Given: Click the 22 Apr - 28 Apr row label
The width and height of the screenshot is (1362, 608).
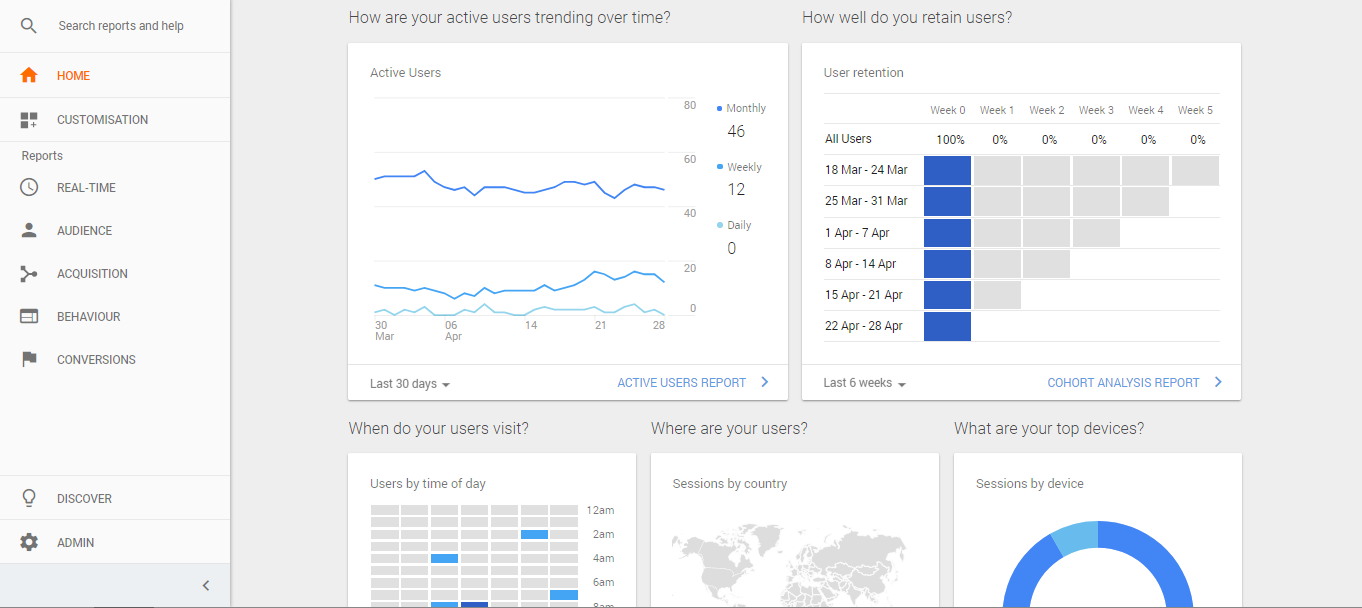Looking at the screenshot, I should tap(863, 326).
